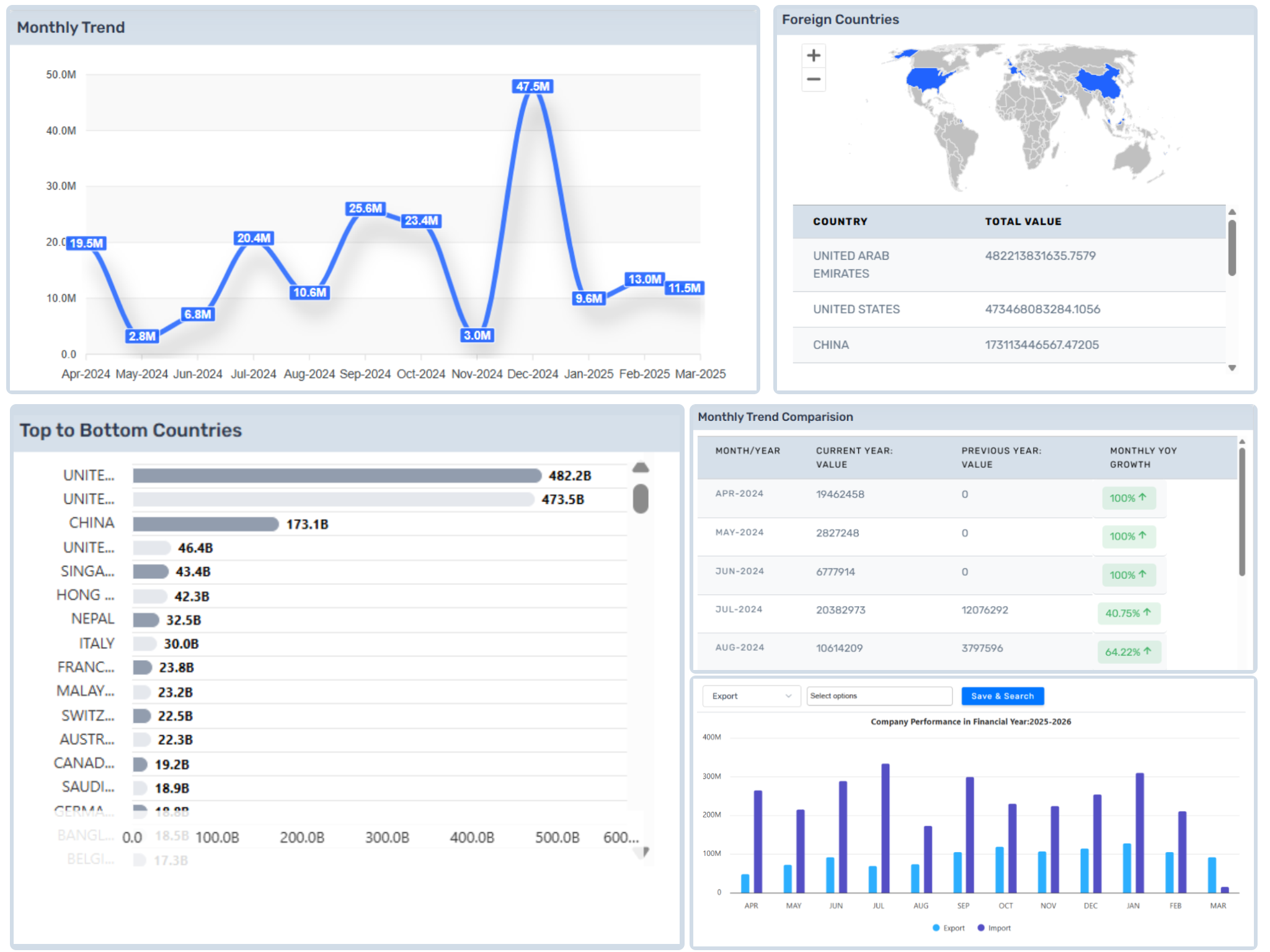The image size is (1270, 952).
Task: Zoom in on the Foreign Countries map
Action: tap(814, 56)
